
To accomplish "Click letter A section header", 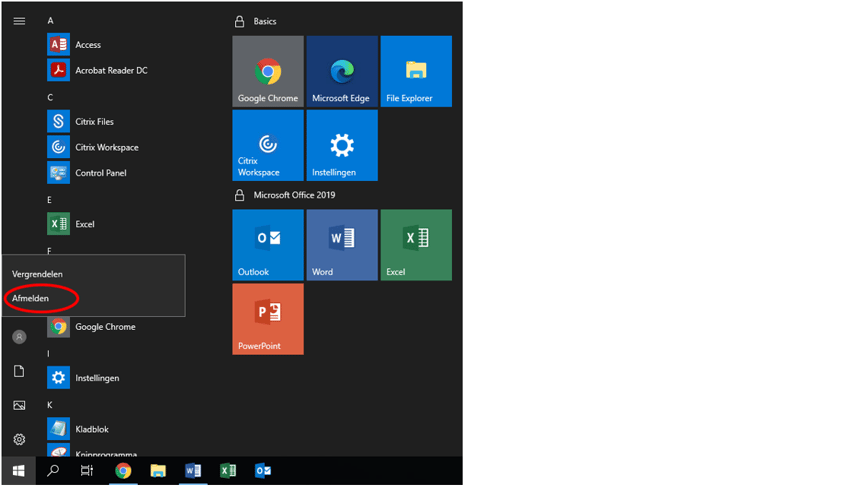I will coord(50,21).
